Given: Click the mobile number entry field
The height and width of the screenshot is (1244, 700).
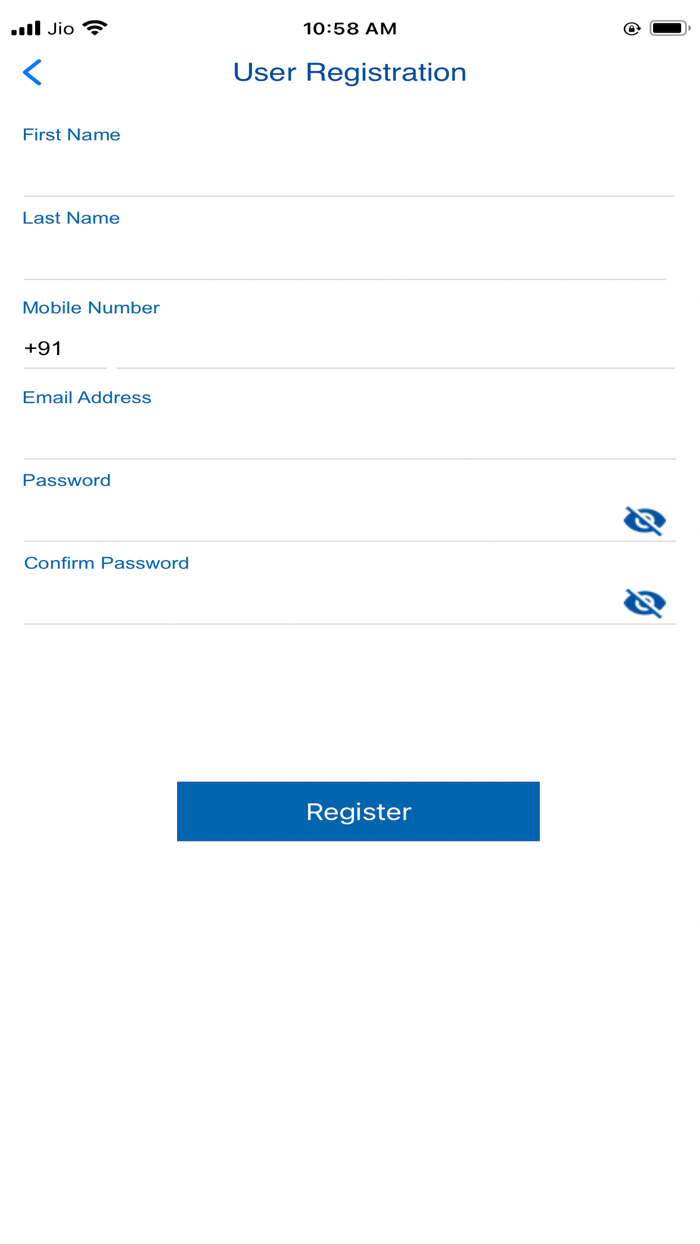Looking at the screenshot, I should coord(395,348).
